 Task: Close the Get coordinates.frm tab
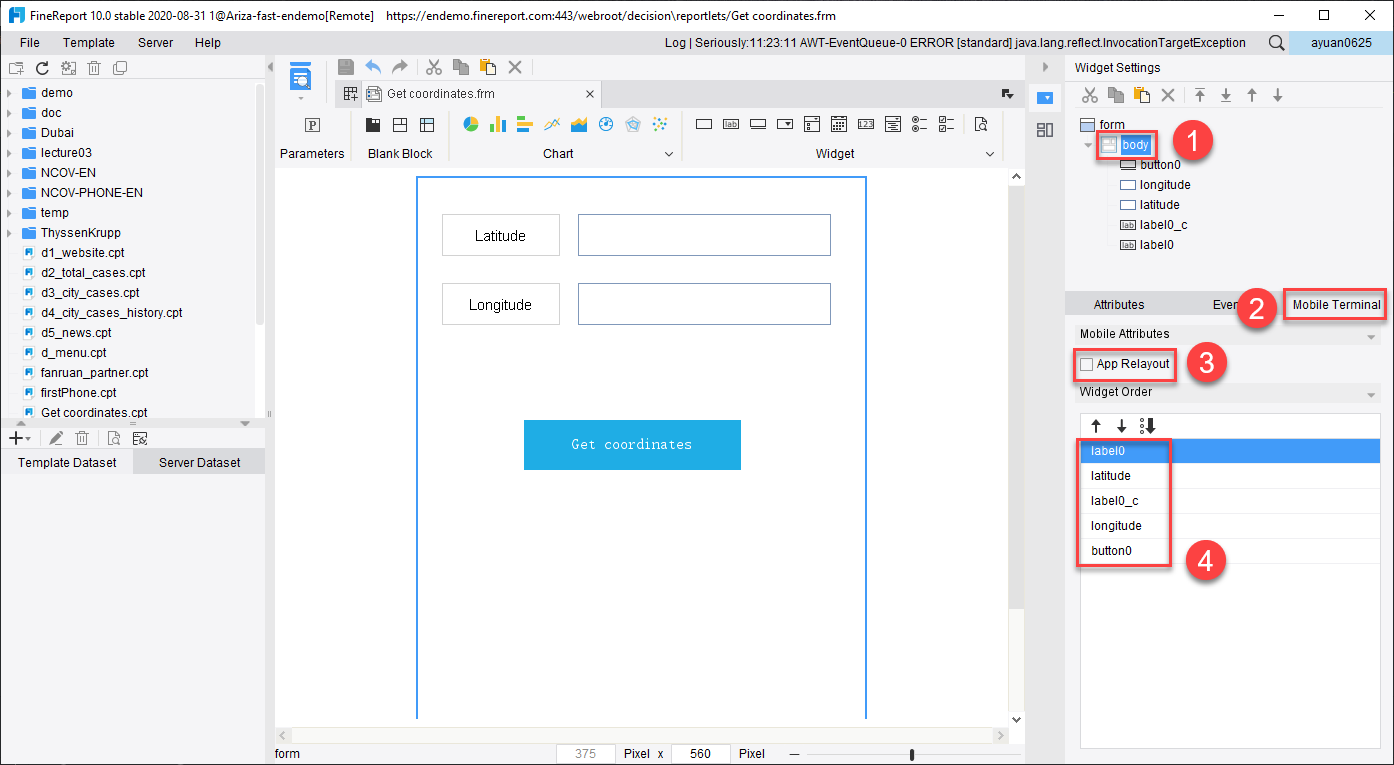click(x=590, y=94)
